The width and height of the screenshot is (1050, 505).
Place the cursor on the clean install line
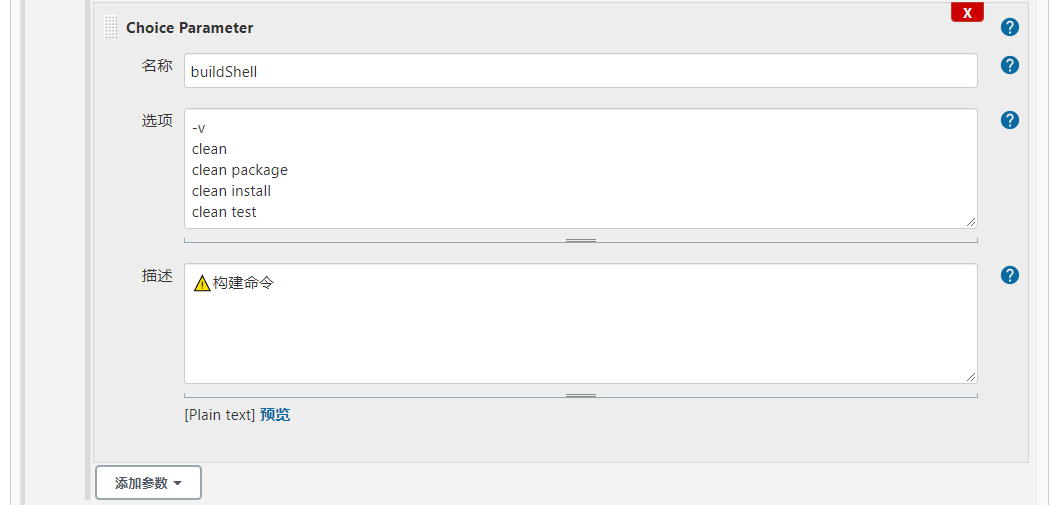(x=231, y=191)
